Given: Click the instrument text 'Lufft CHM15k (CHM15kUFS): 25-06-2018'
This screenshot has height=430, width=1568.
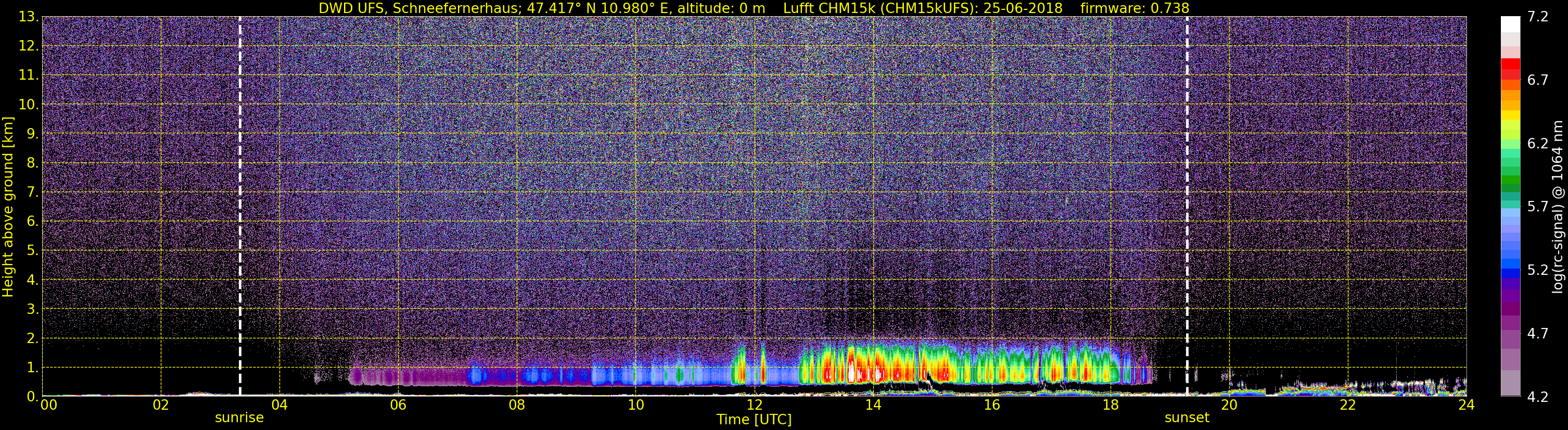Looking at the screenshot, I should pos(923,8).
